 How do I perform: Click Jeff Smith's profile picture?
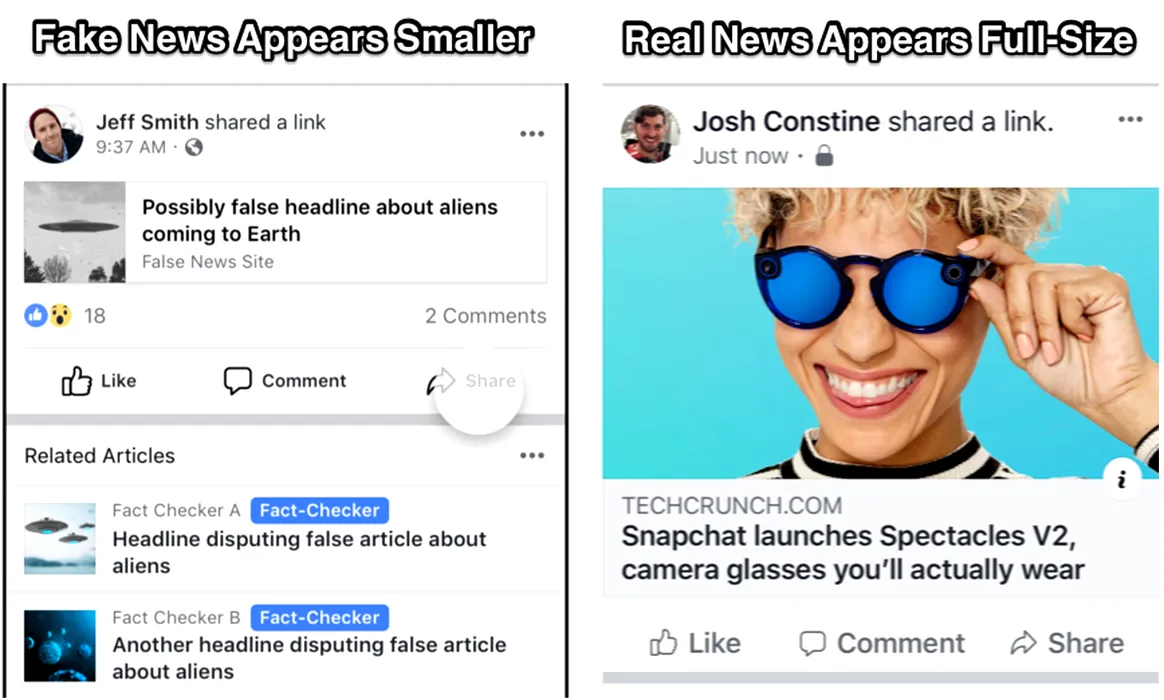[x=54, y=134]
